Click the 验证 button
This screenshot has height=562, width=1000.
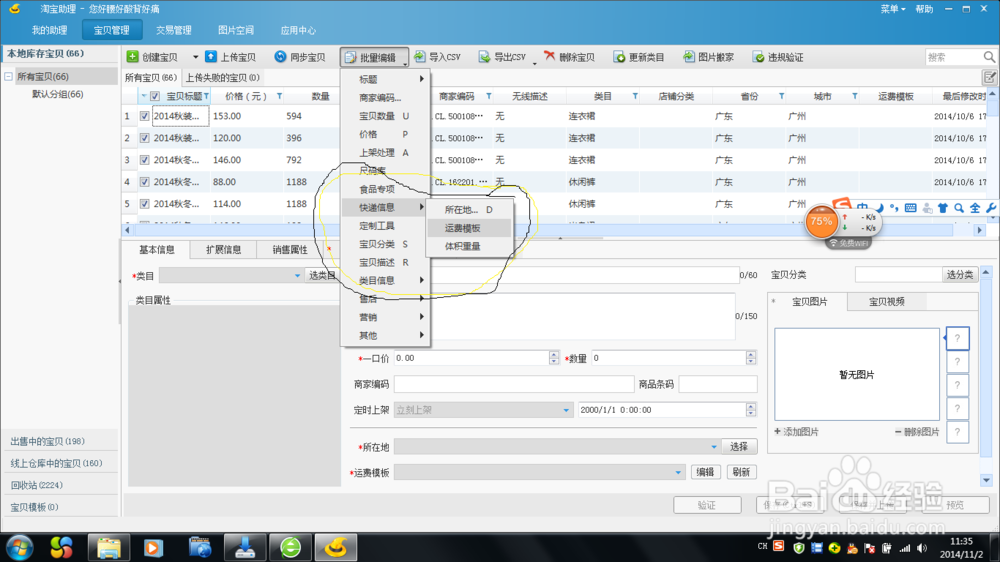pyautogui.click(x=707, y=505)
